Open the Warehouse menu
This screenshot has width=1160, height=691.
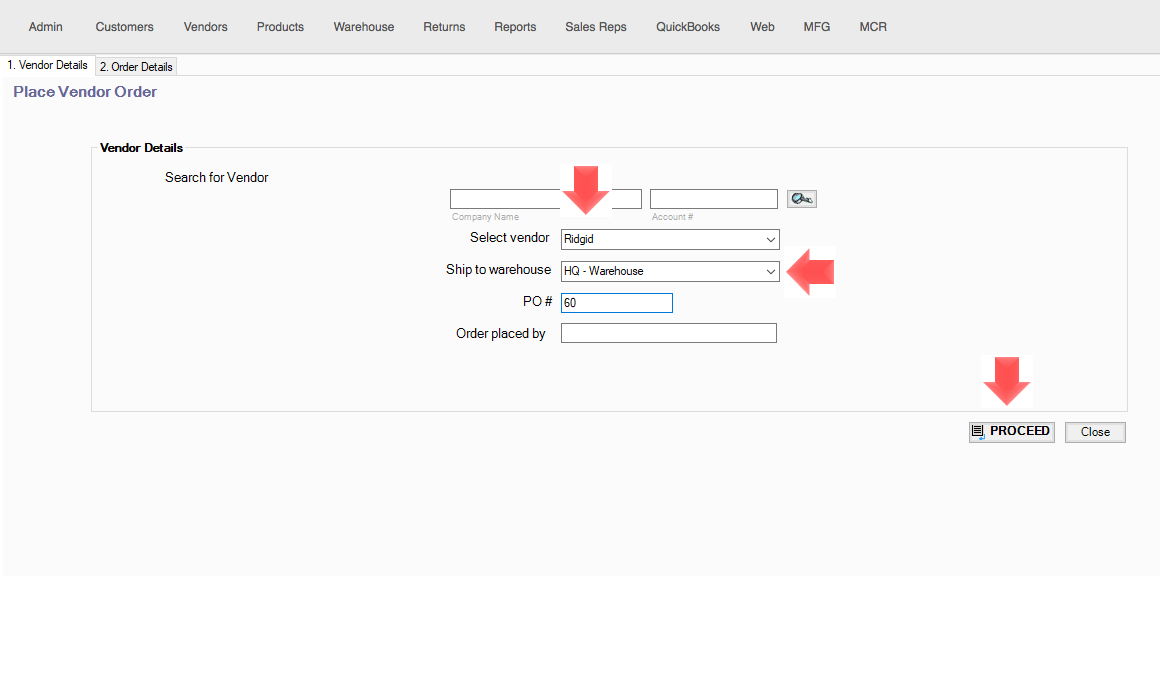(364, 27)
